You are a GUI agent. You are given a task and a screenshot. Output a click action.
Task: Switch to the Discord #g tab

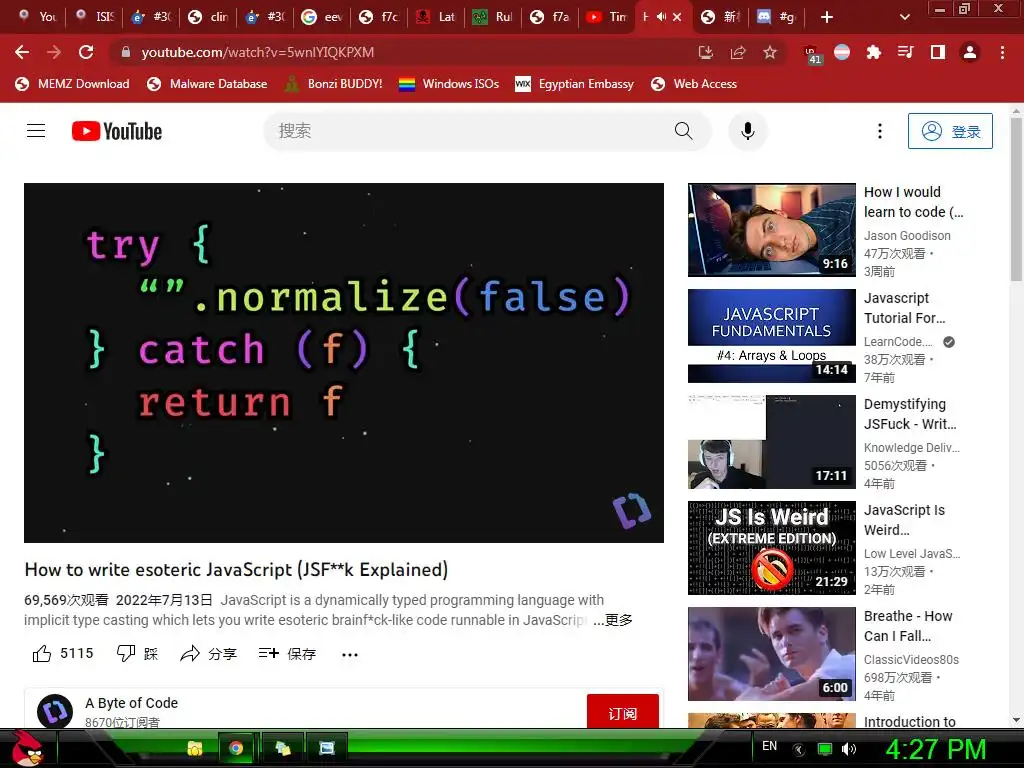(776, 17)
